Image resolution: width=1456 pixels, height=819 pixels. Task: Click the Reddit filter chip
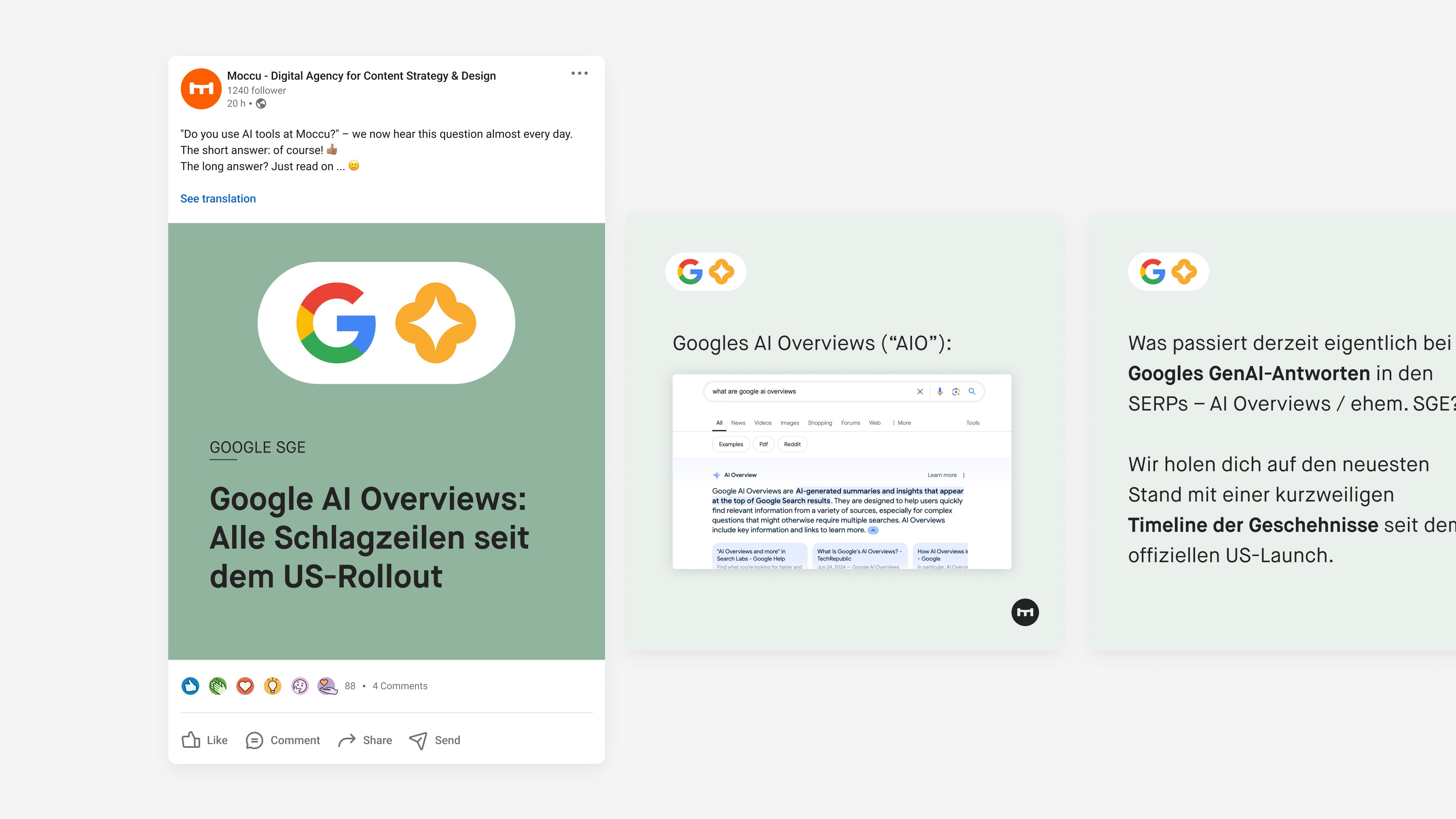pos(792,444)
